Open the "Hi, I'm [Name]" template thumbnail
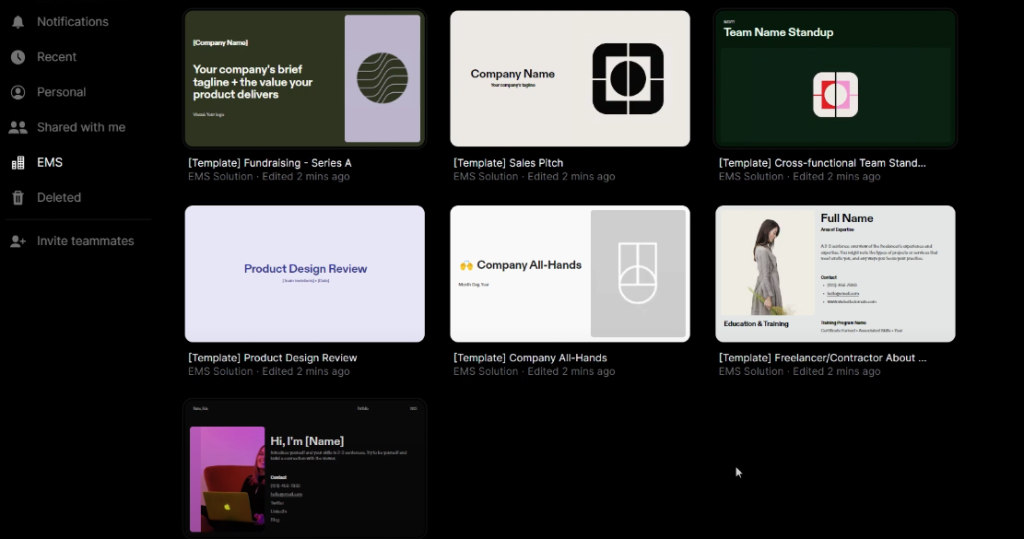1024x539 pixels. (305, 468)
